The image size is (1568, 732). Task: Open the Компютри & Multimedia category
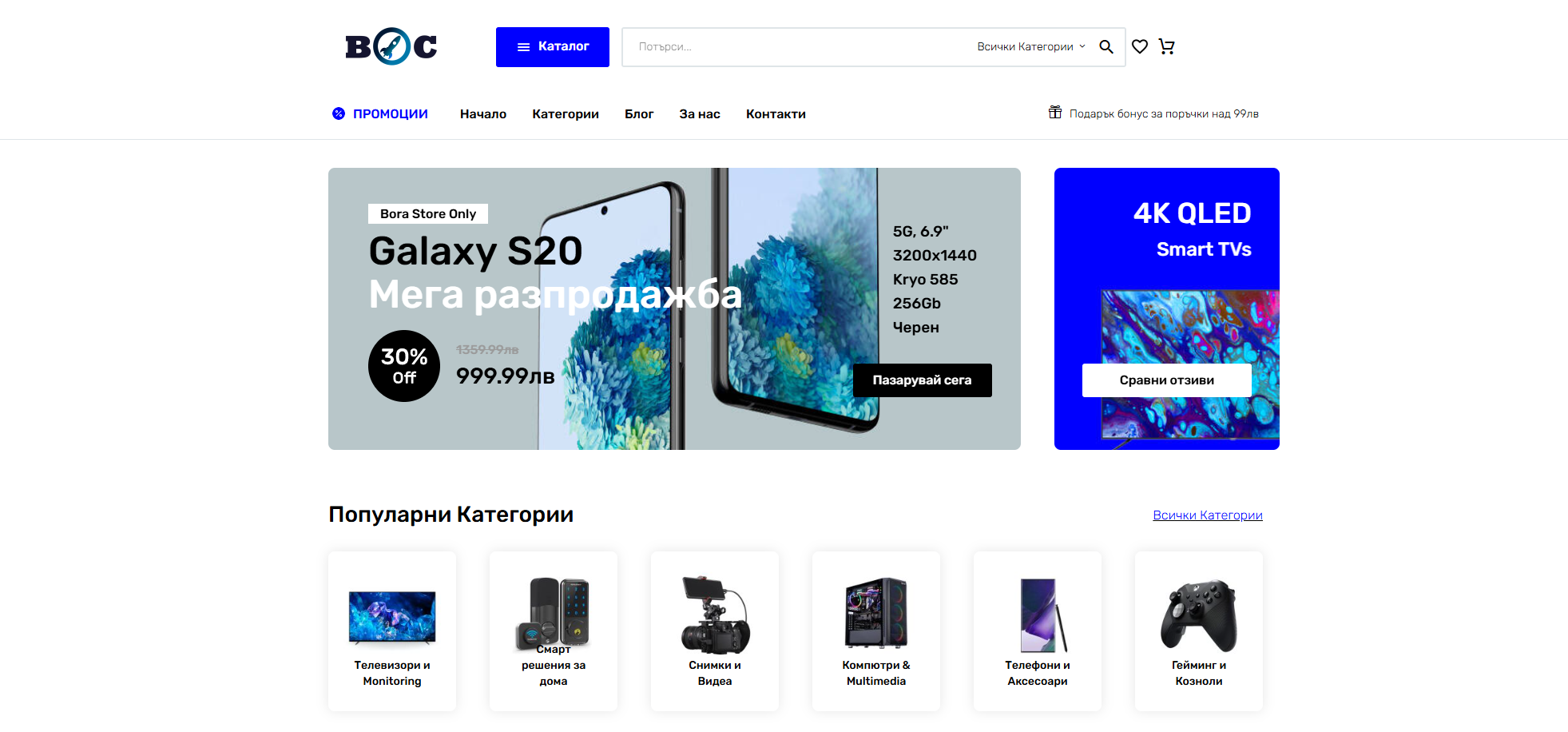pos(876,631)
